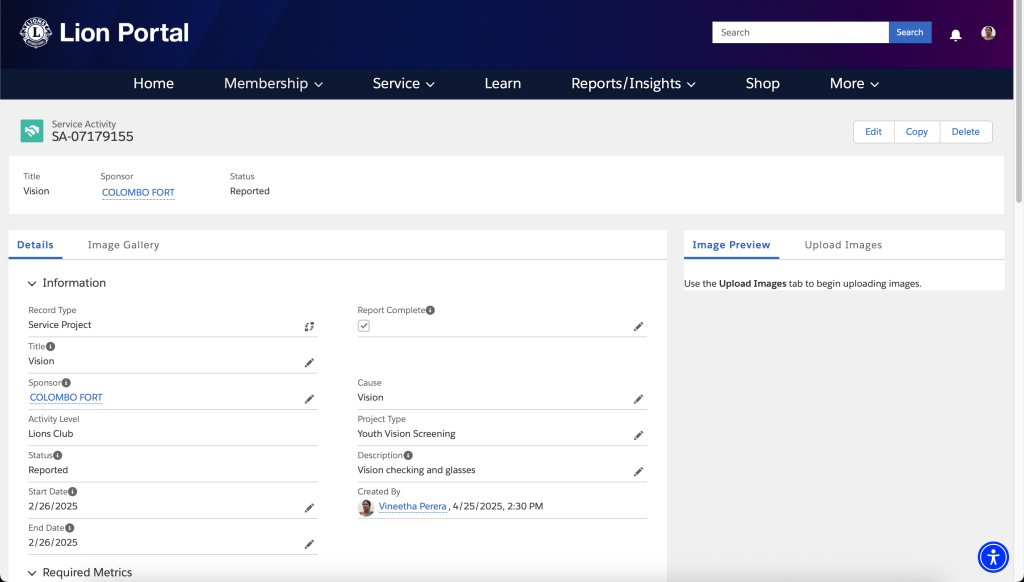Screen dimensions: 1024x582
Task: Edit the Start Date pencil icon
Action: (310, 508)
